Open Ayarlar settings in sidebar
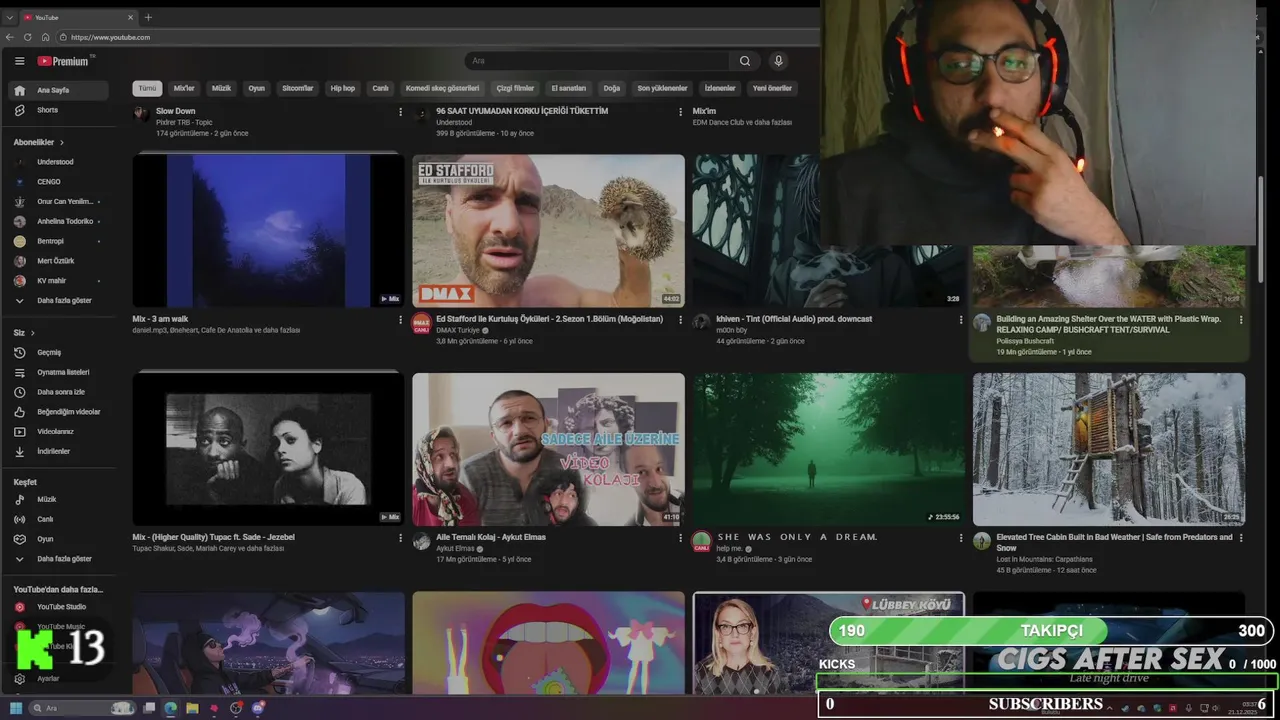Screen dimensions: 1280x720 tap(56, 678)
